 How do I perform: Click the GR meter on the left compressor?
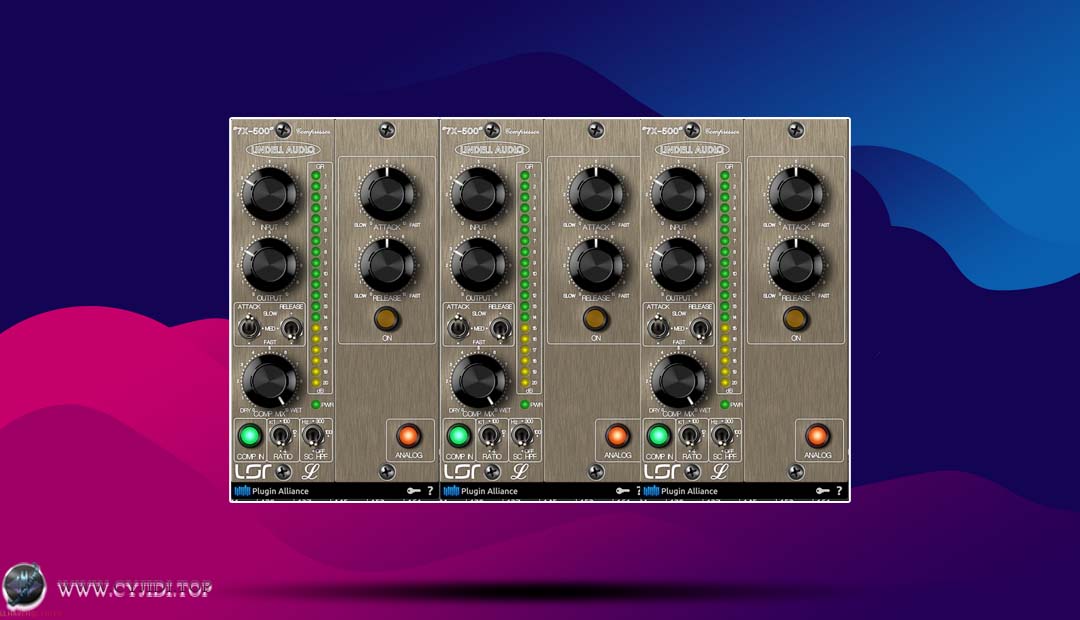tap(319, 278)
